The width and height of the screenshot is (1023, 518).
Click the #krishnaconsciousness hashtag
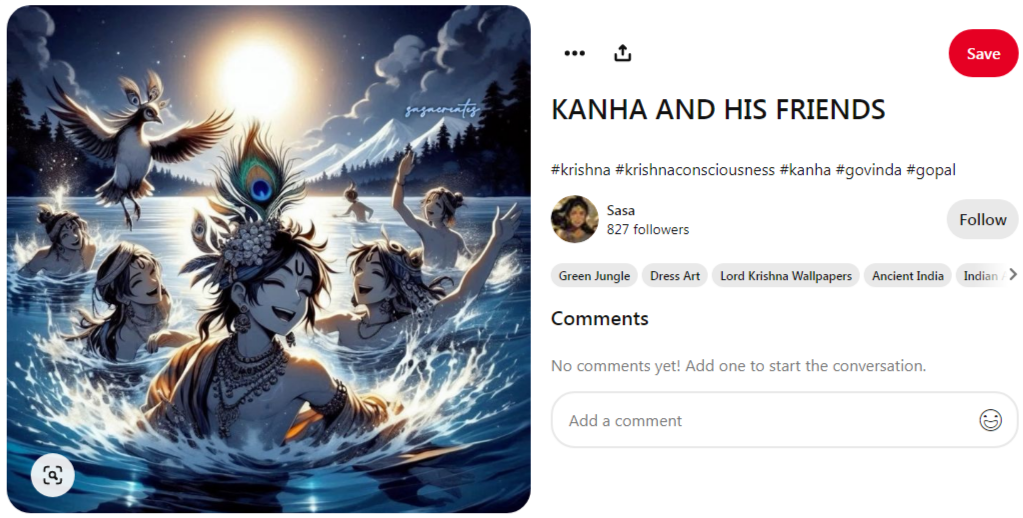(695, 170)
